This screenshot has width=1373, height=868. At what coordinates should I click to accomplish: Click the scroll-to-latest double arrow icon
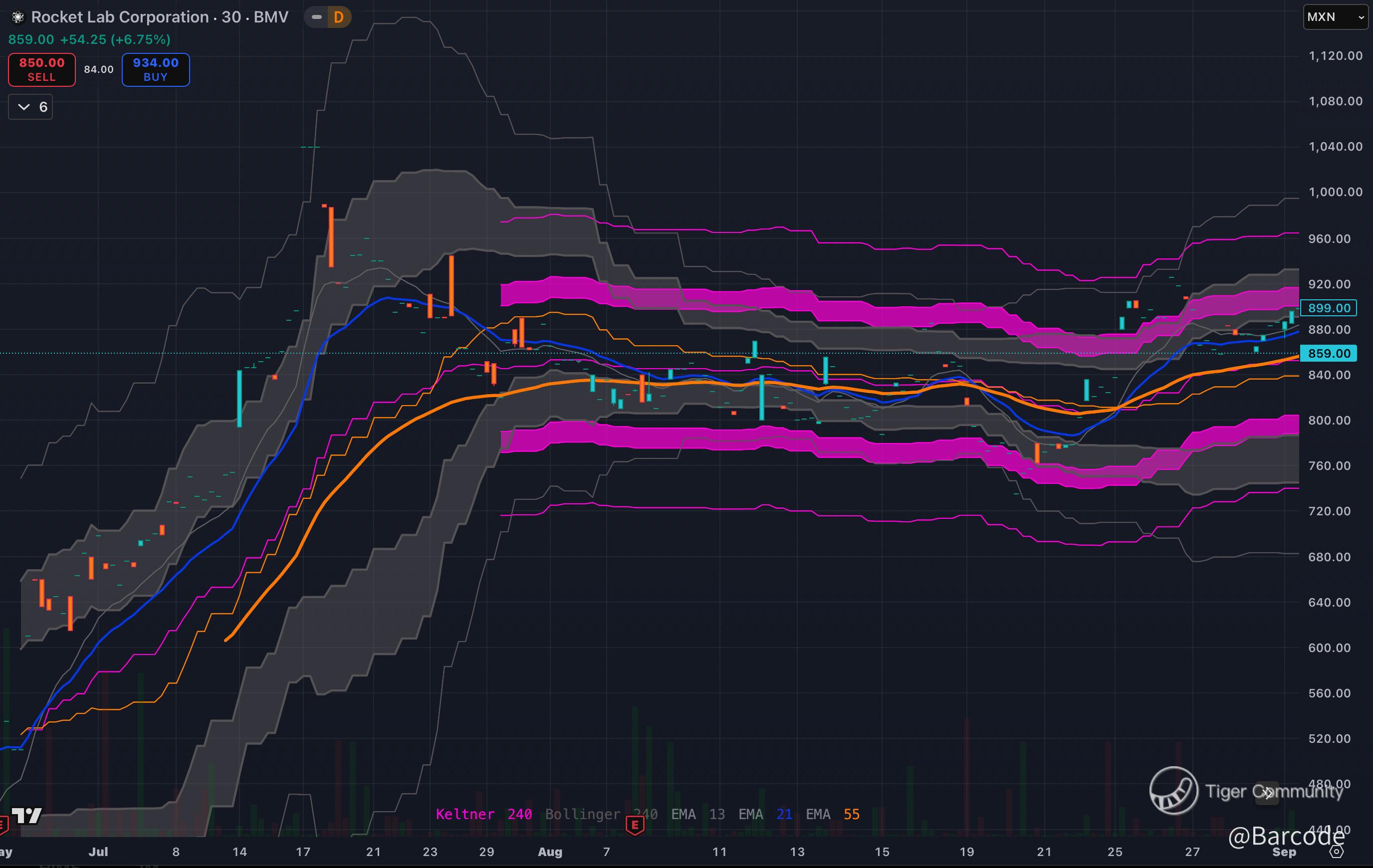(x=1267, y=793)
